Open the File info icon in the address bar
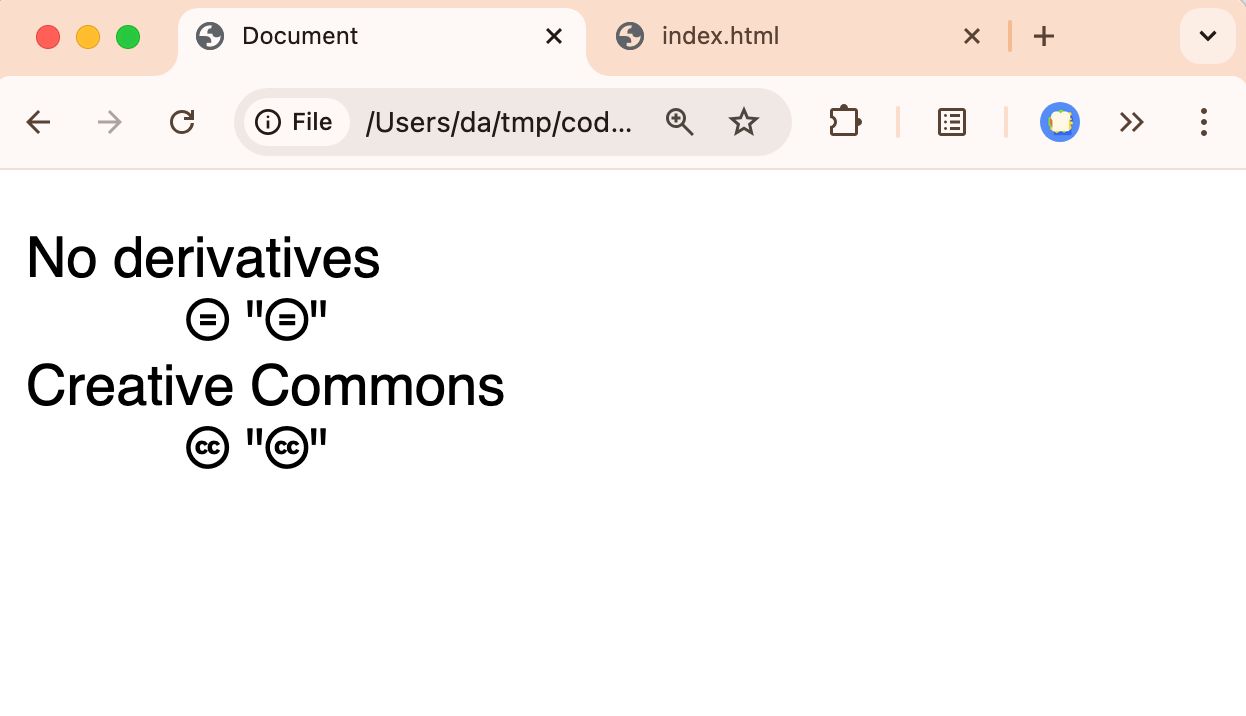 [x=268, y=122]
